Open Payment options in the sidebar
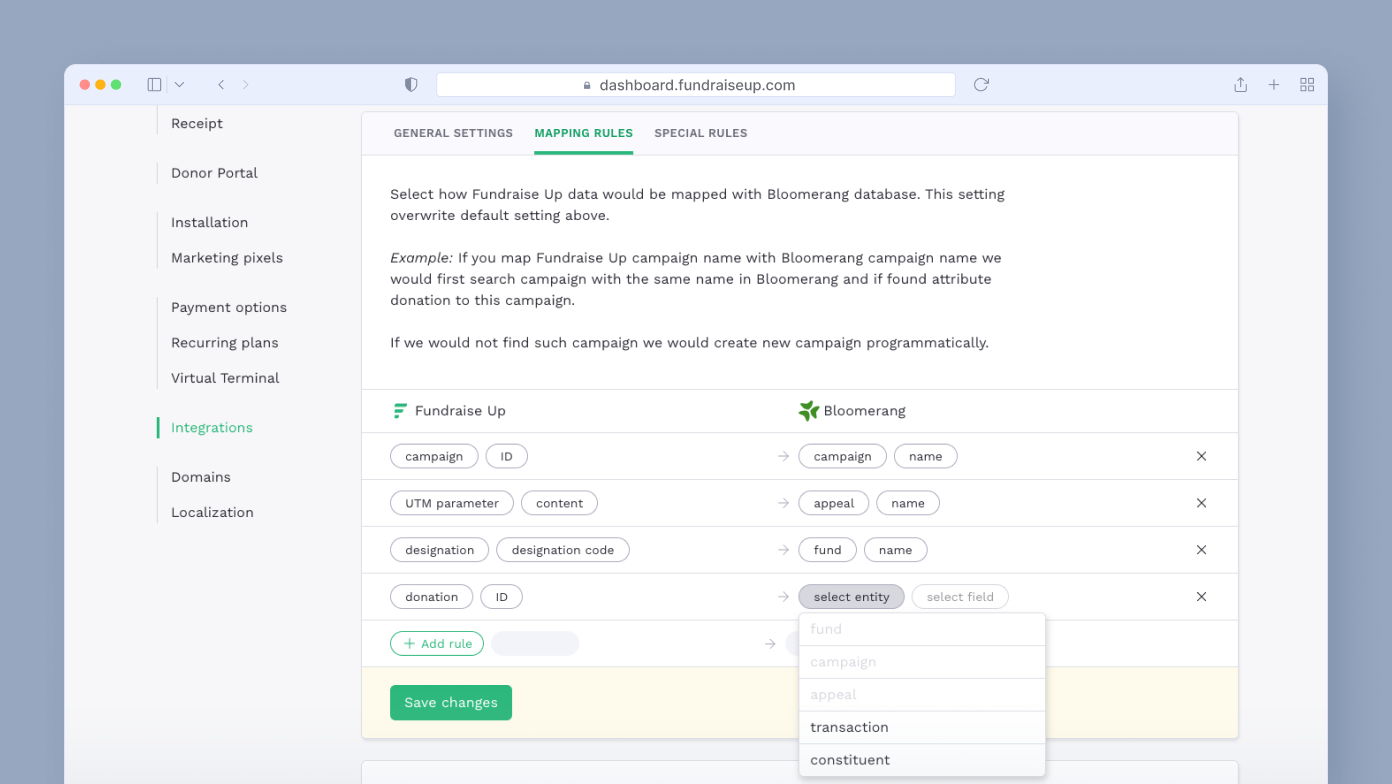This screenshot has width=1392, height=784. [x=229, y=307]
